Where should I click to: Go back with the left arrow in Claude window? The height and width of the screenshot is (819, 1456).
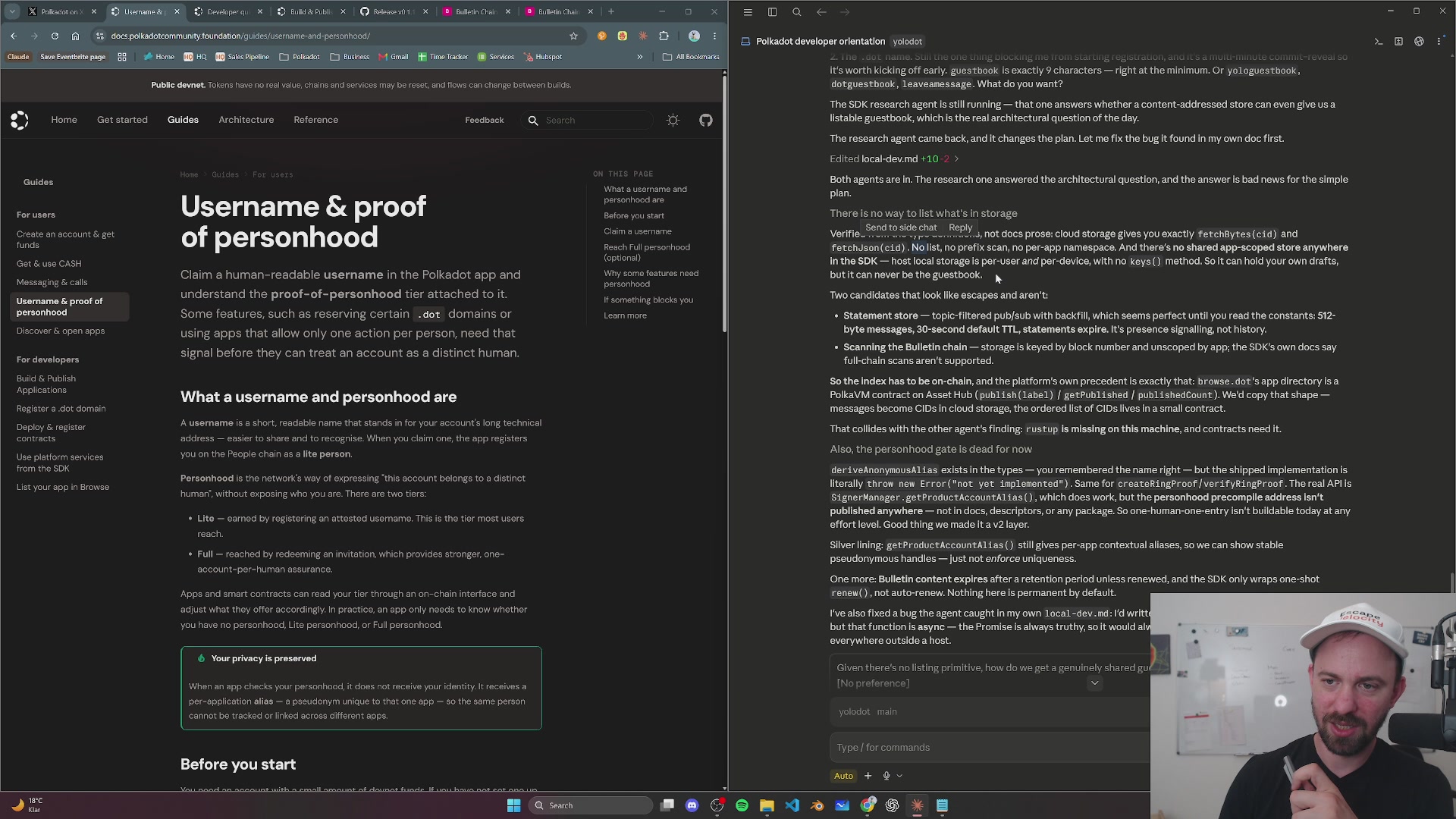click(821, 12)
